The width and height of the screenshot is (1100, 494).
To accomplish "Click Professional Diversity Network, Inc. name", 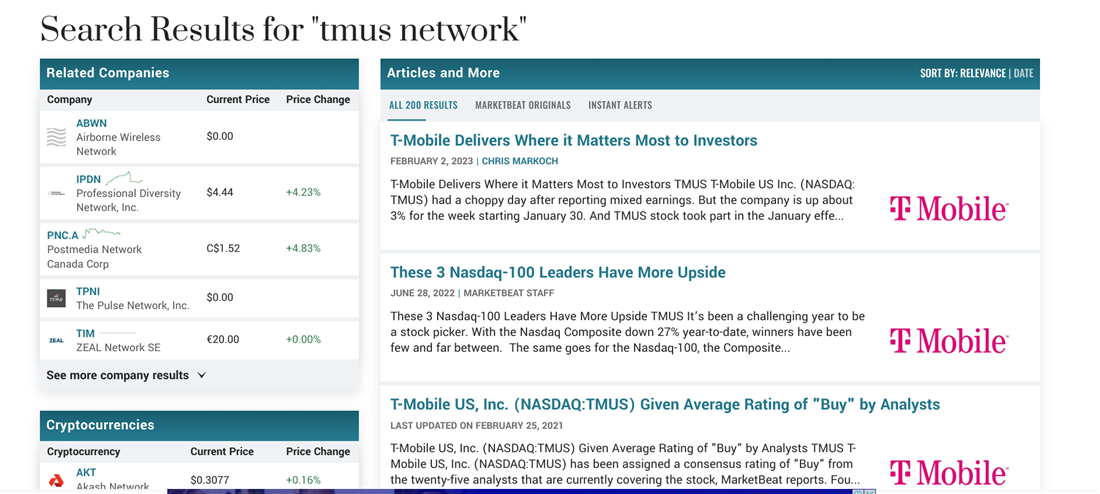I will click(128, 200).
